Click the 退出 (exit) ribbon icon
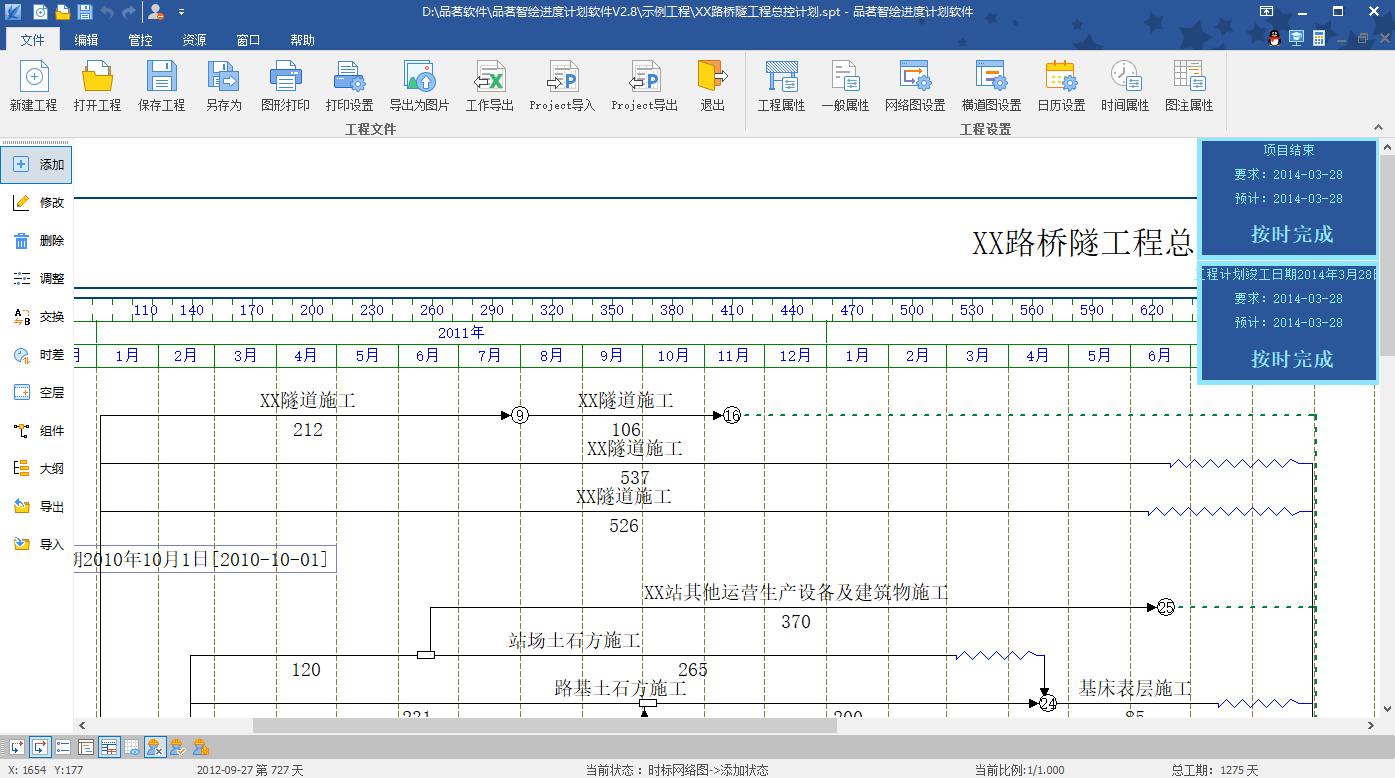Viewport: 1395px width, 778px height. (712, 86)
